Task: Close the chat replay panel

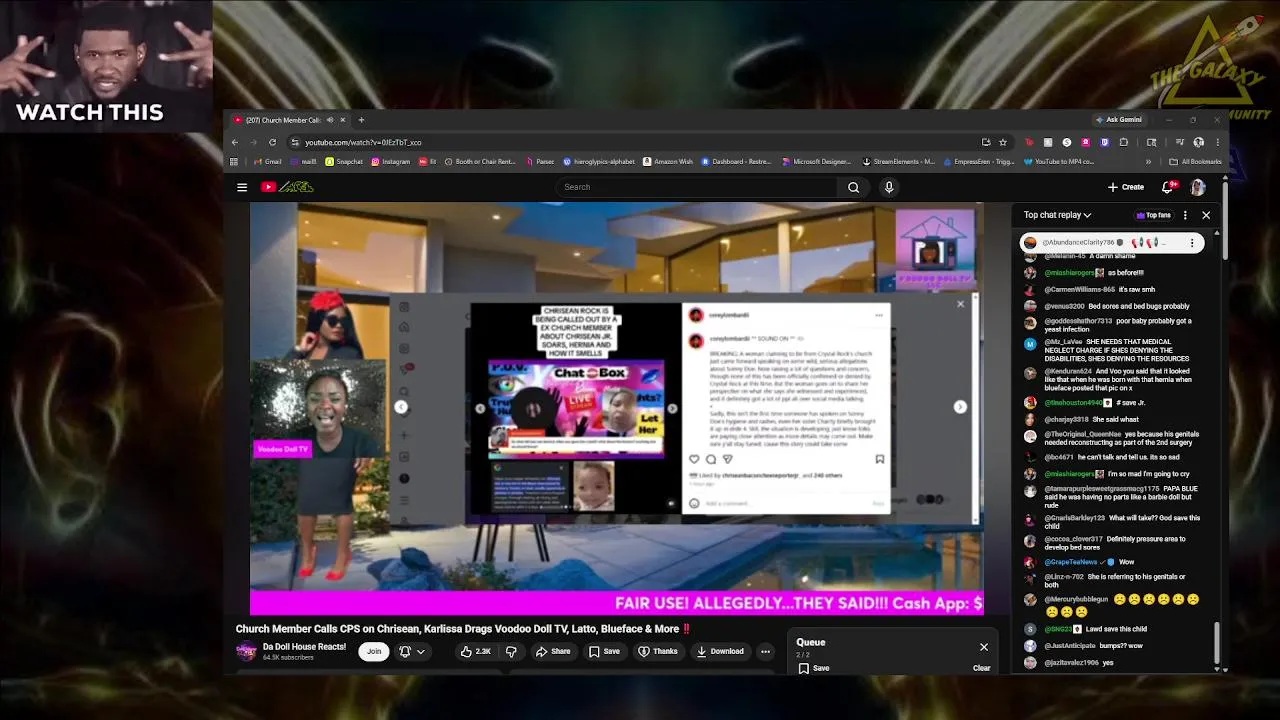Action: (x=1206, y=215)
